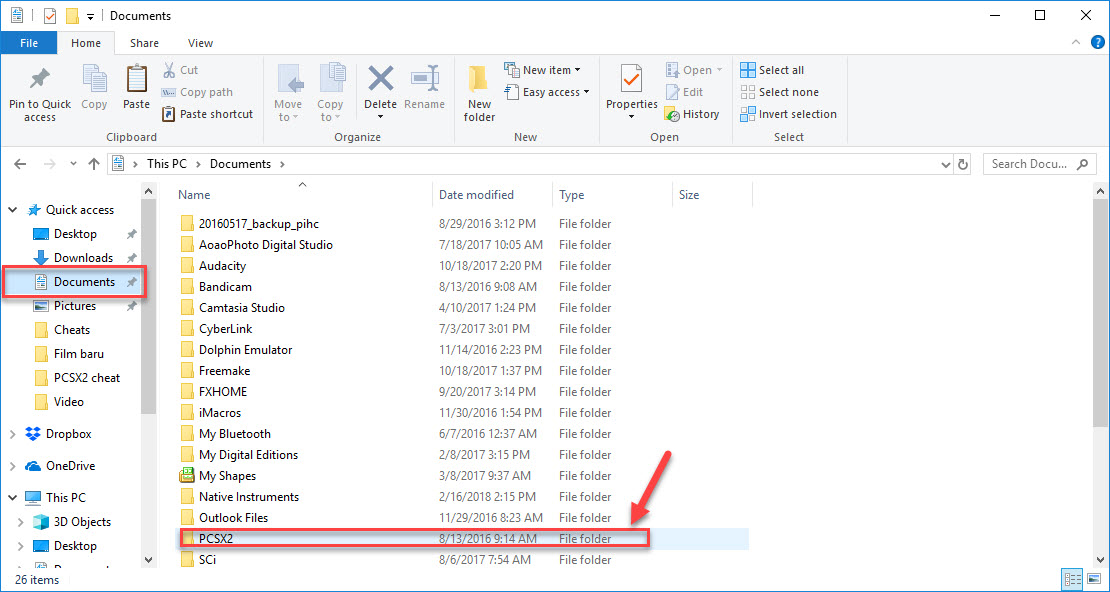
Task: Click Select all in the ribbon
Action: [x=772, y=70]
